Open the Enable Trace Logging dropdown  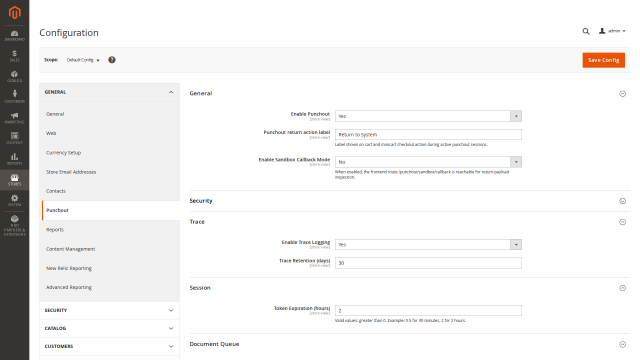[428, 244]
